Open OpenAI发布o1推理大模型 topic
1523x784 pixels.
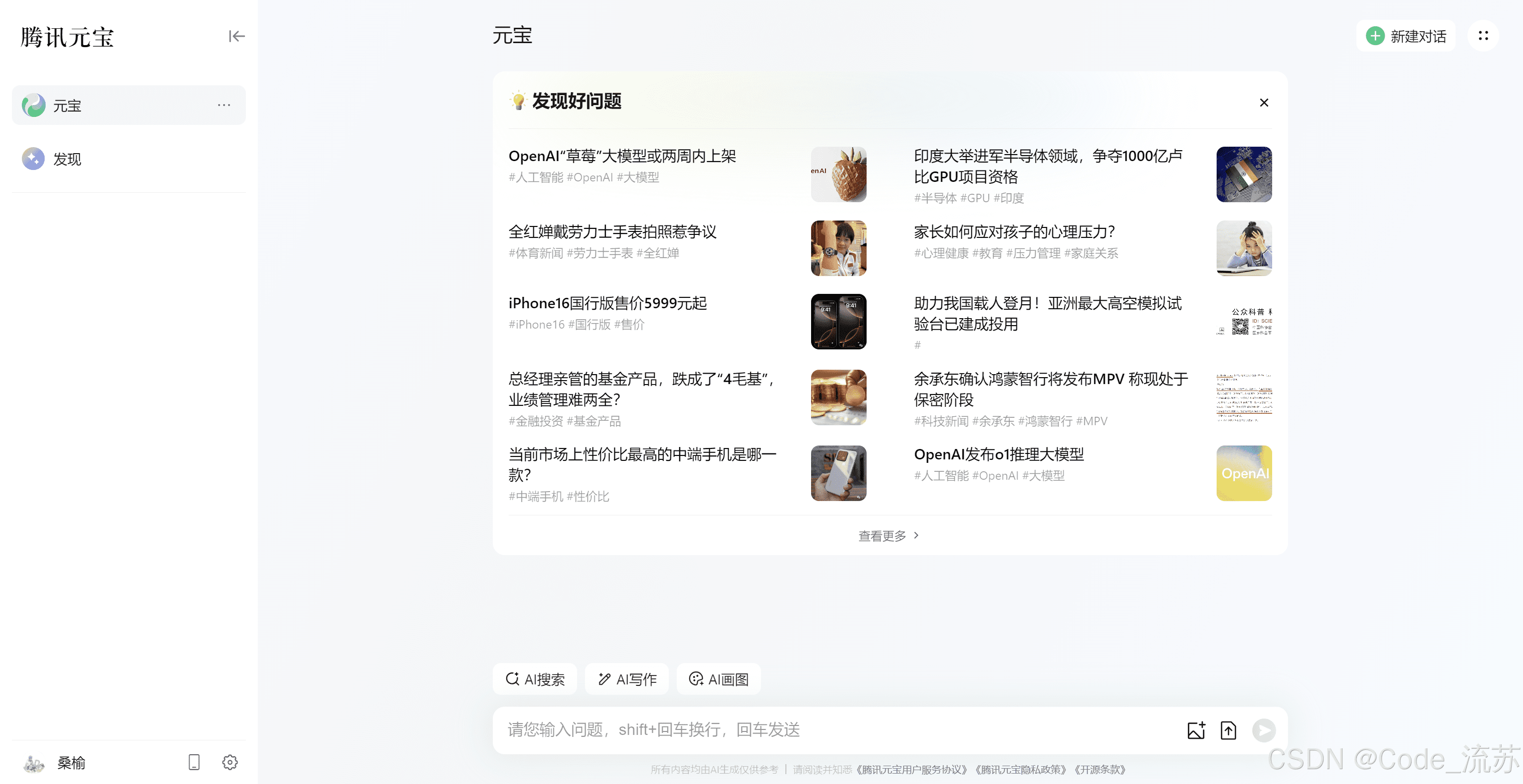[998, 454]
